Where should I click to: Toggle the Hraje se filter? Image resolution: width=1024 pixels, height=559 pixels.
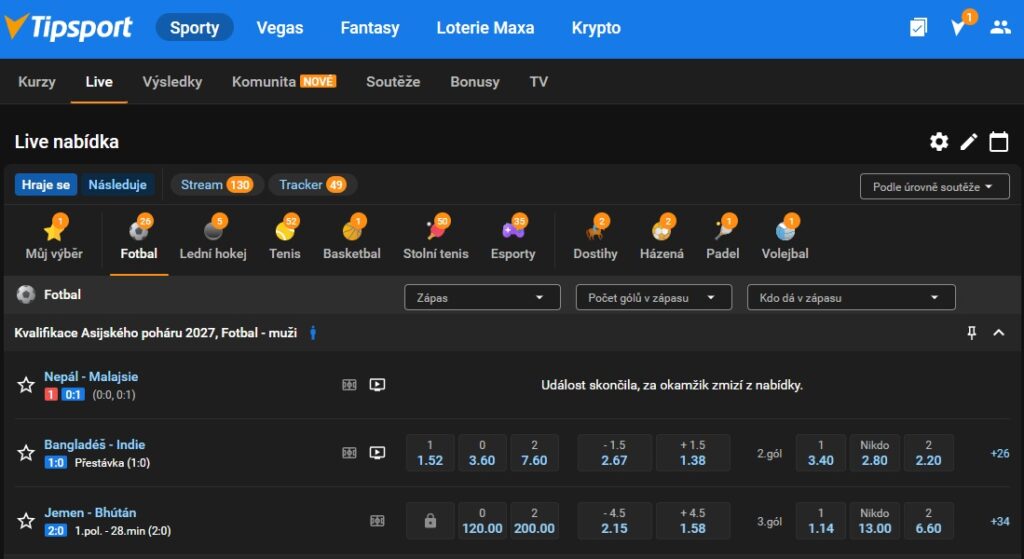pyautogui.click(x=46, y=185)
